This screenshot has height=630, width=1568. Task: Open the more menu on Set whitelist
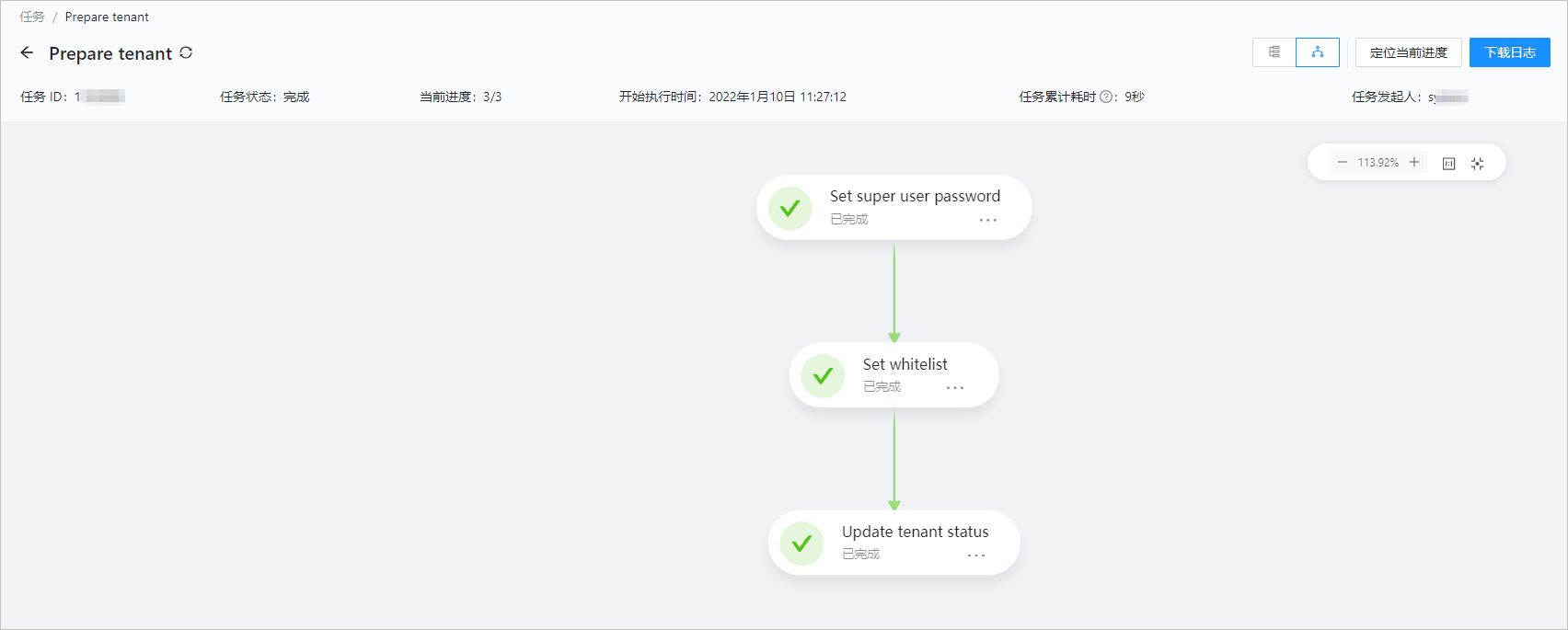(955, 388)
